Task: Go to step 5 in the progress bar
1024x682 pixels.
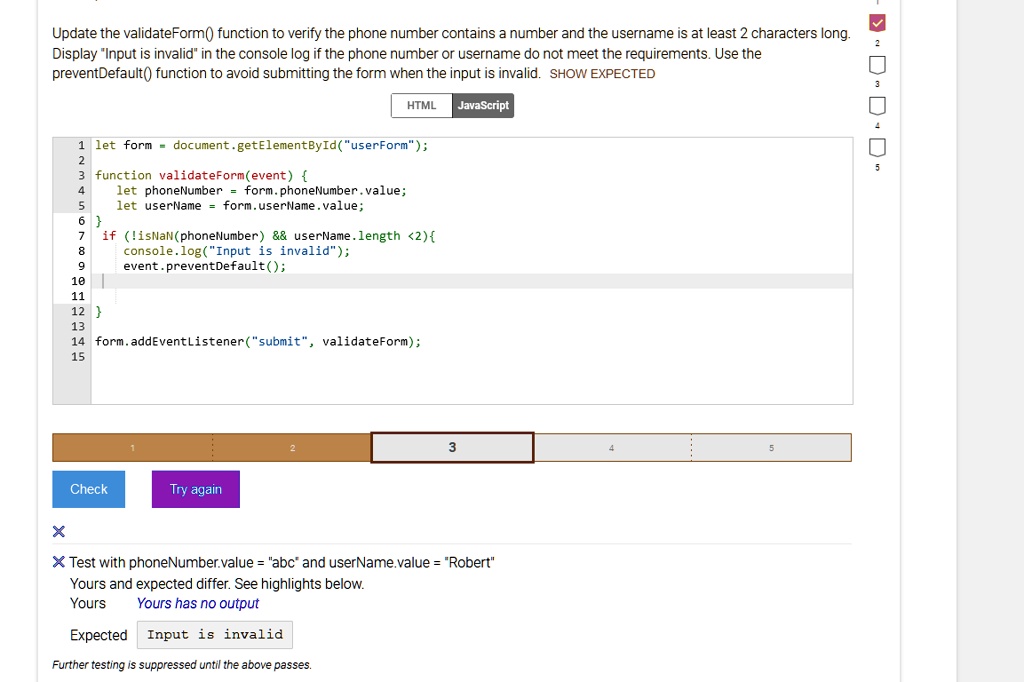Action: click(771, 448)
